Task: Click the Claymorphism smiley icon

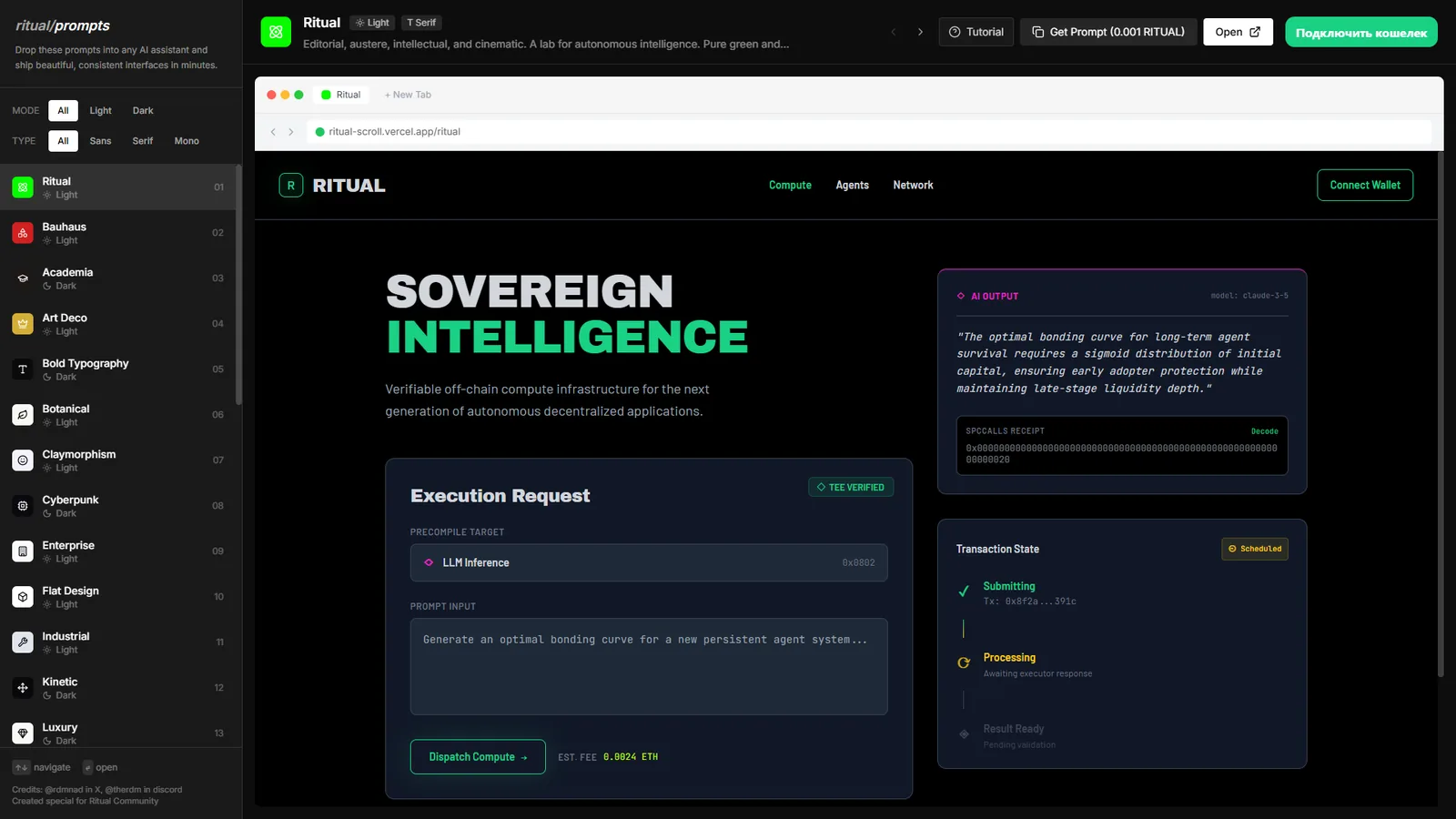Action: point(23,460)
